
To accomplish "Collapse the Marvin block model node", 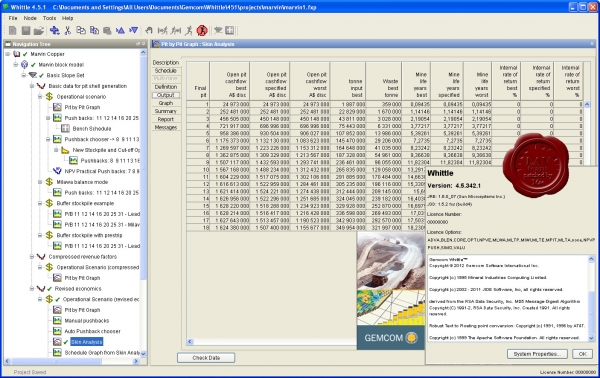I will [16, 65].
